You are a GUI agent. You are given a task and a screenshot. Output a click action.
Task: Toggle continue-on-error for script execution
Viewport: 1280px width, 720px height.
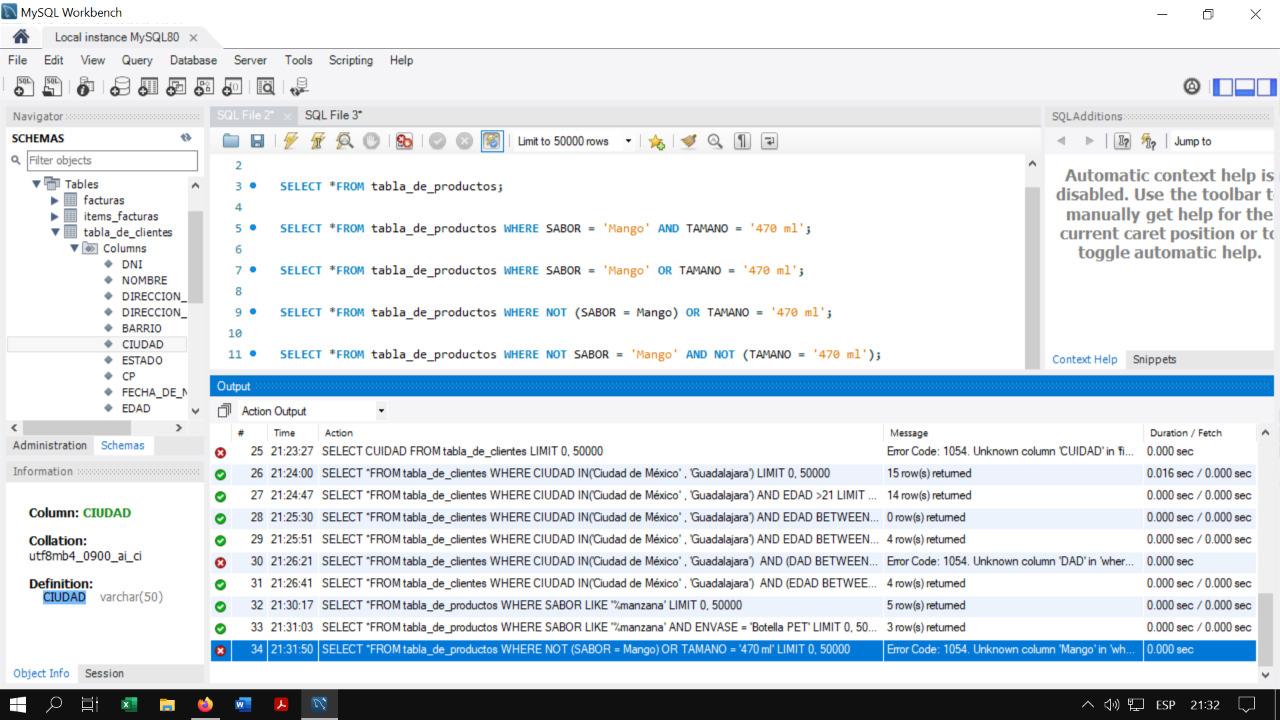tap(404, 141)
